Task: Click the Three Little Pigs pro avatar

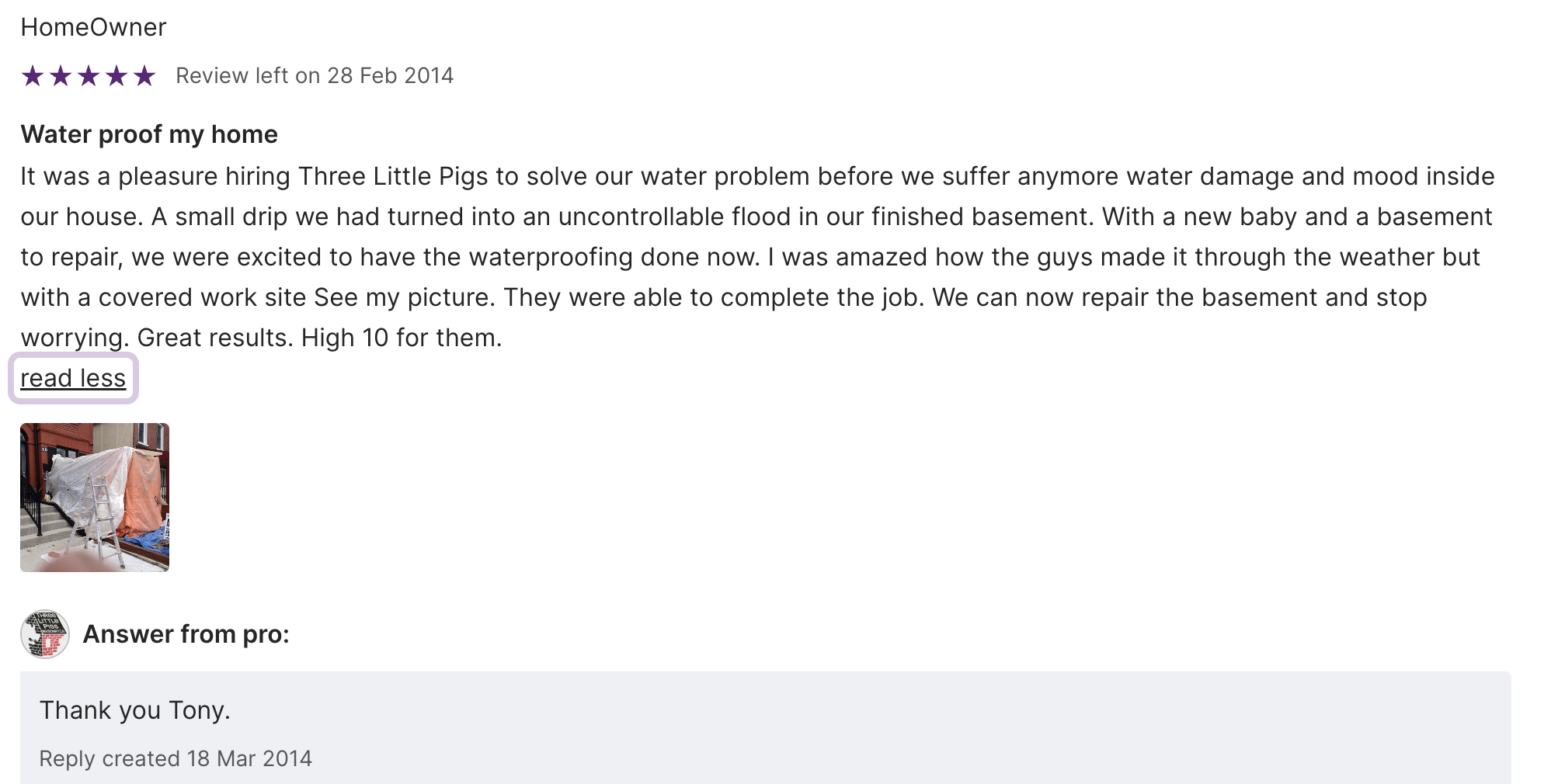Action: (45, 634)
